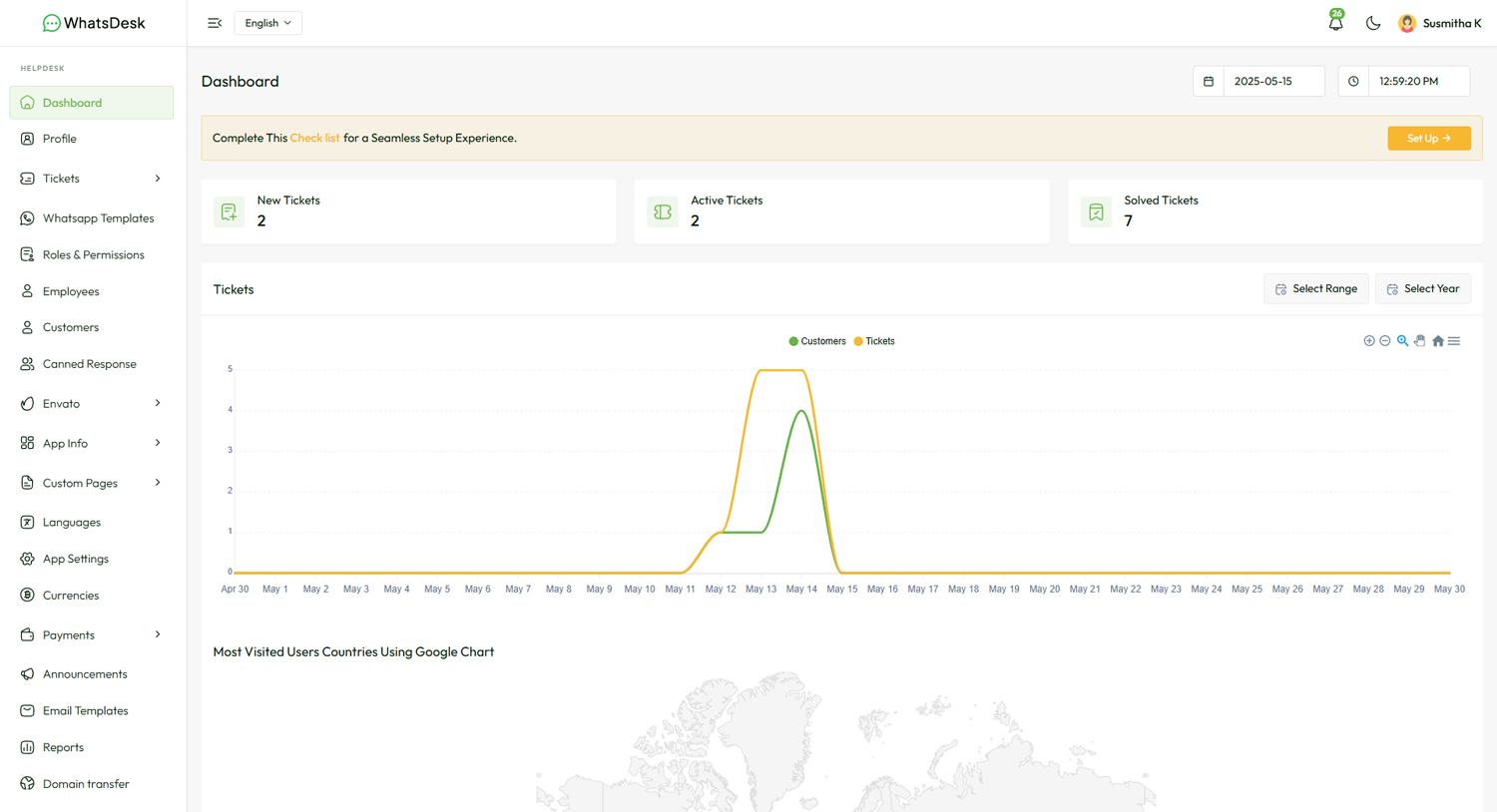Go to Canned Response page
Image resolution: width=1497 pixels, height=812 pixels.
tap(89, 364)
